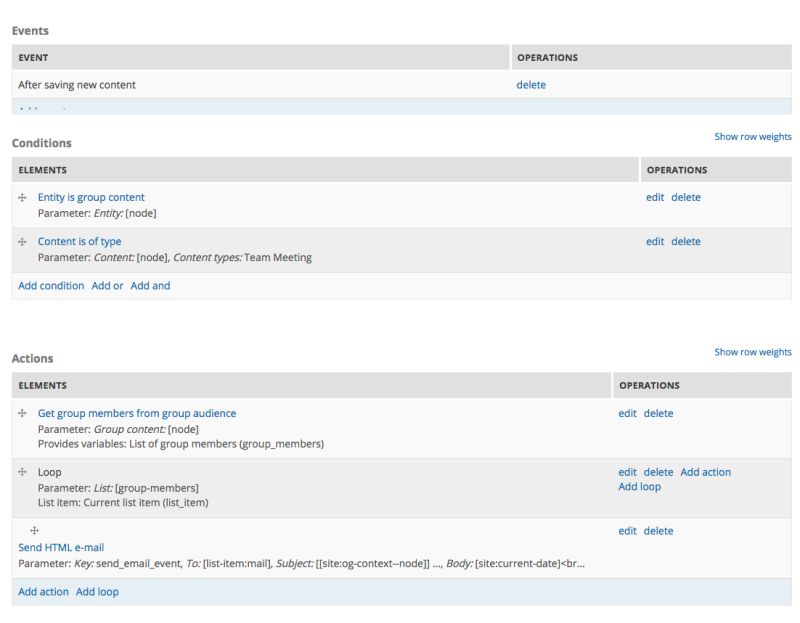Edit the Content is of type condition
Screen dimensions: 800x623
(x=655, y=241)
